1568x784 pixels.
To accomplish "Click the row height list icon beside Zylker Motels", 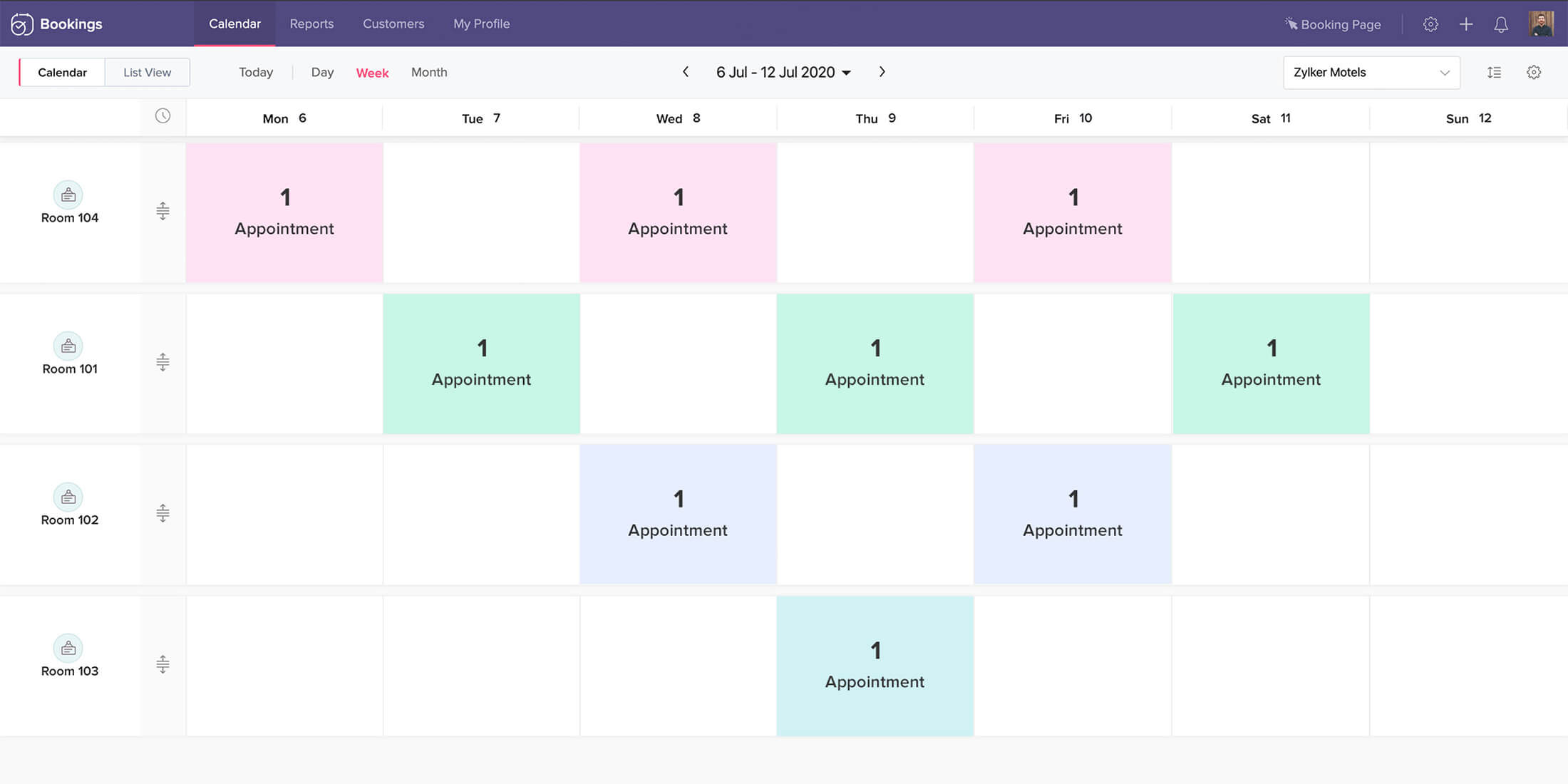I will pyautogui.click(x=1495, y=72).
